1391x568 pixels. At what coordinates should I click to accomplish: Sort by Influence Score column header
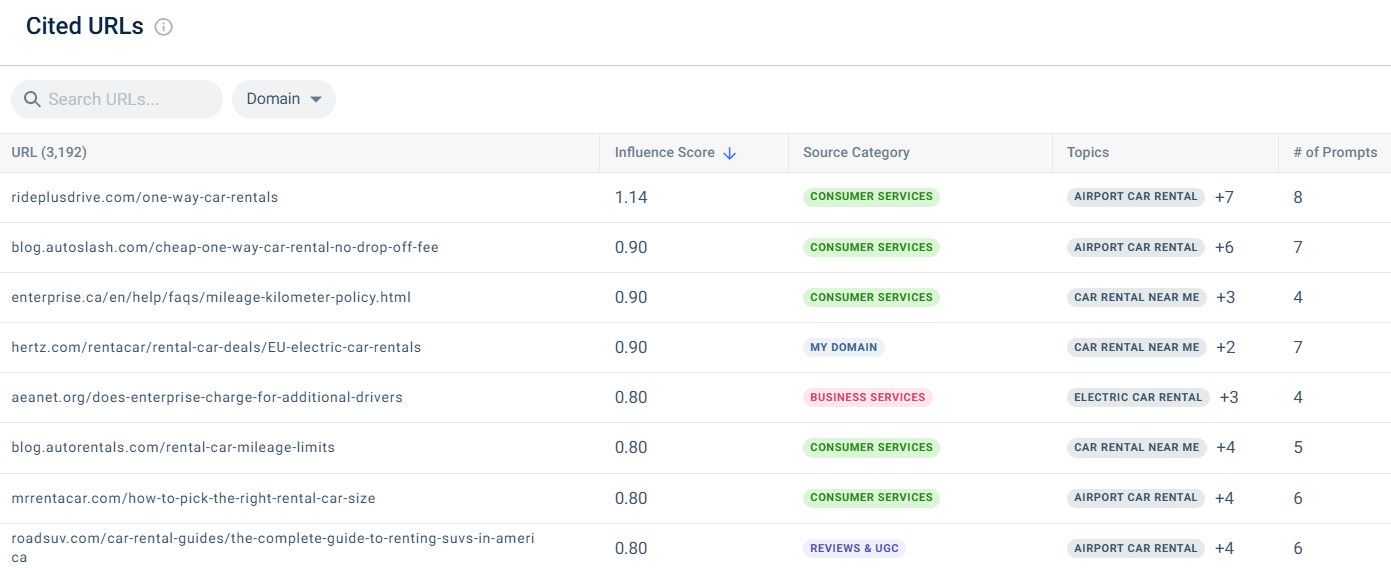(665, 153)
